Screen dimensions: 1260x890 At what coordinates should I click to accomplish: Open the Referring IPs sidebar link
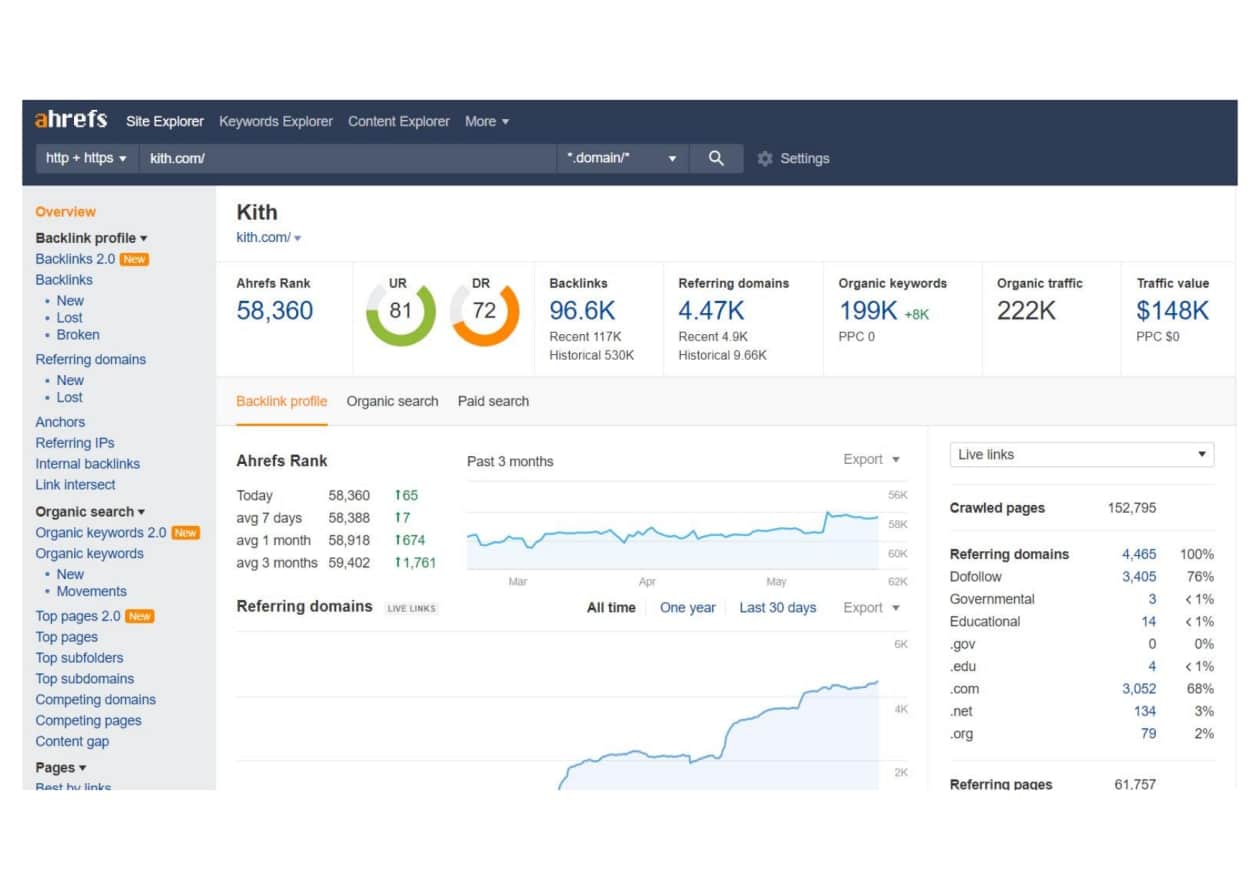point(75,443)
